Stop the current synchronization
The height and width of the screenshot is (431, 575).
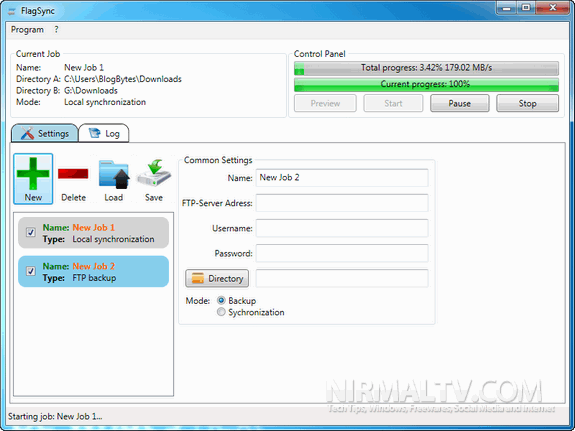point(527,103)
